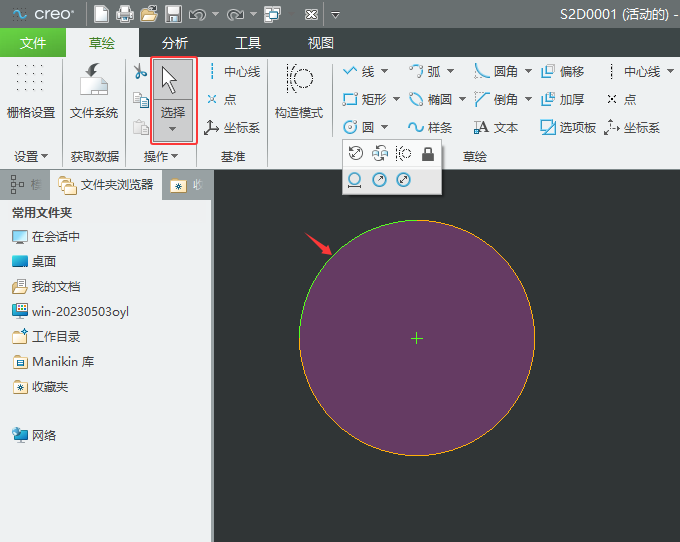Select the 圆角 fillet tool
The width and height of the screenshot is (680, 542).
click(x=496, y=72)
